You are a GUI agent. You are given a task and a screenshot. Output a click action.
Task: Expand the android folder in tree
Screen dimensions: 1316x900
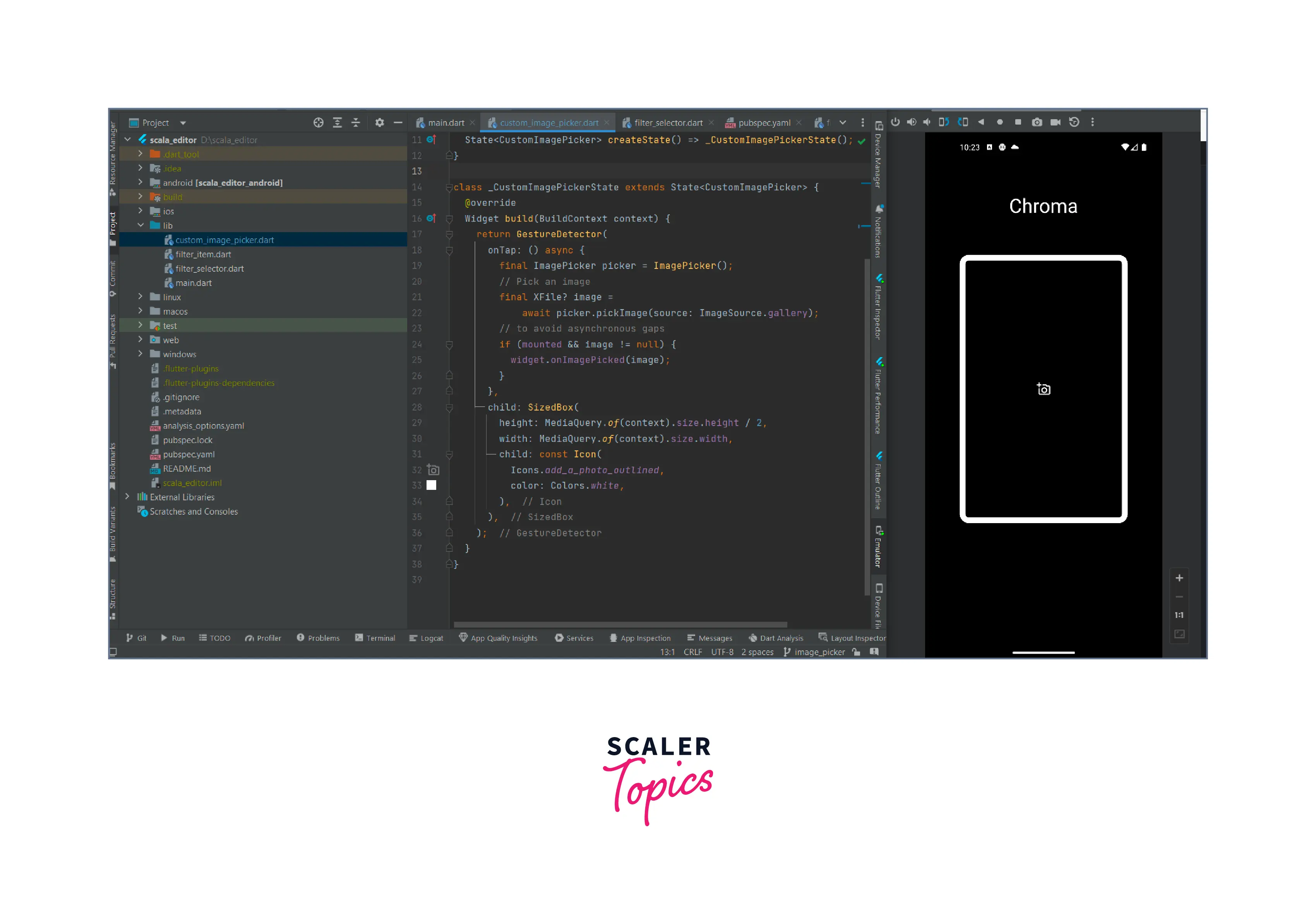coord(141,182)
